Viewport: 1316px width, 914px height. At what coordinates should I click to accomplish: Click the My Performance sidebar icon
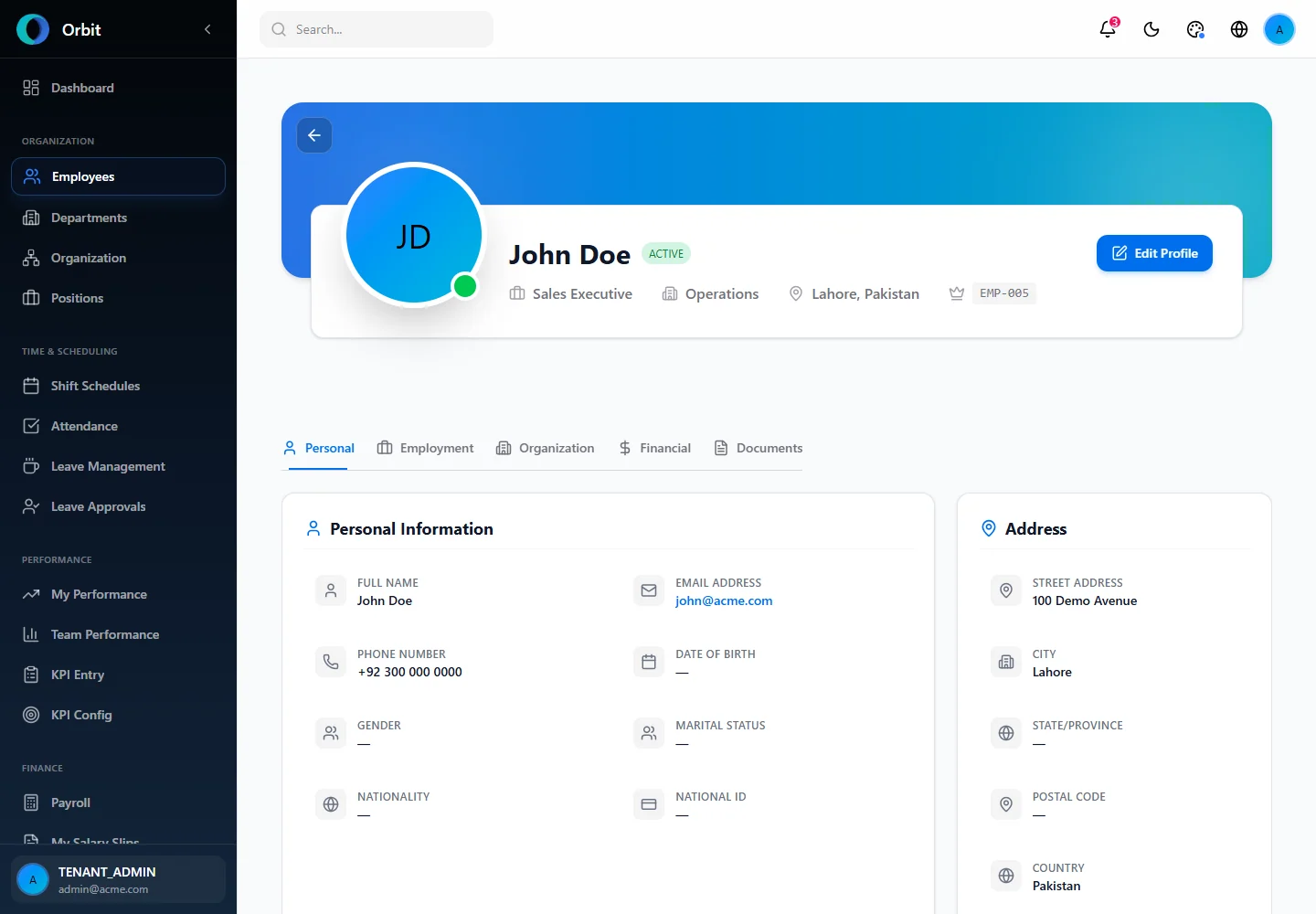coord(31,594)
